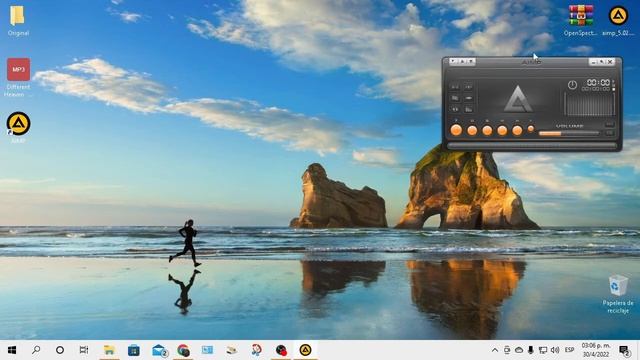The width and height of the screenshot is (640, 360).
Task: Close the AIMP player window
Action: point(610,62)
